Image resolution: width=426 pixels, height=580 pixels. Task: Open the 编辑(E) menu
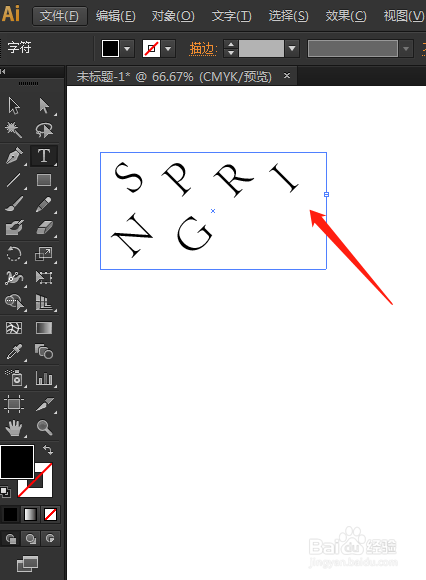click(116, 16)
